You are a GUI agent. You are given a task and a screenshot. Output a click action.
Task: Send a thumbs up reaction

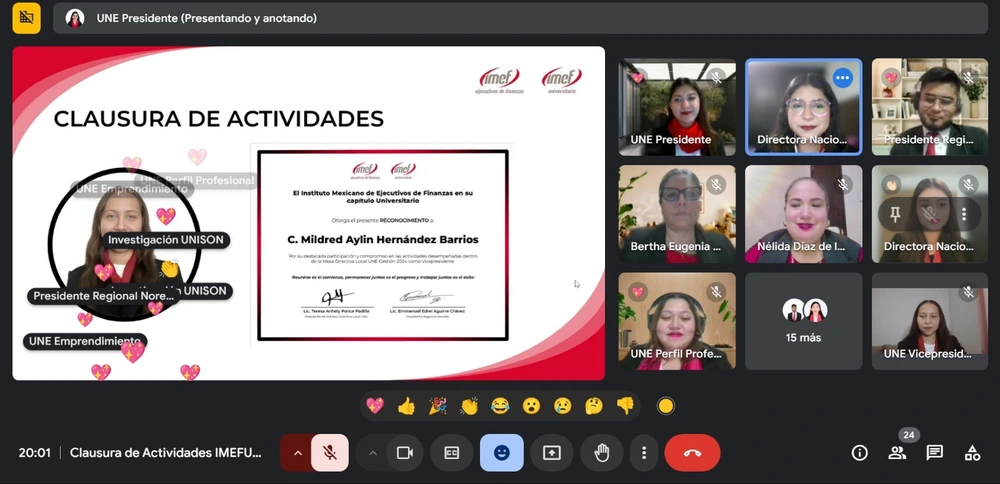pyautogui.click(x=406, y=406)
